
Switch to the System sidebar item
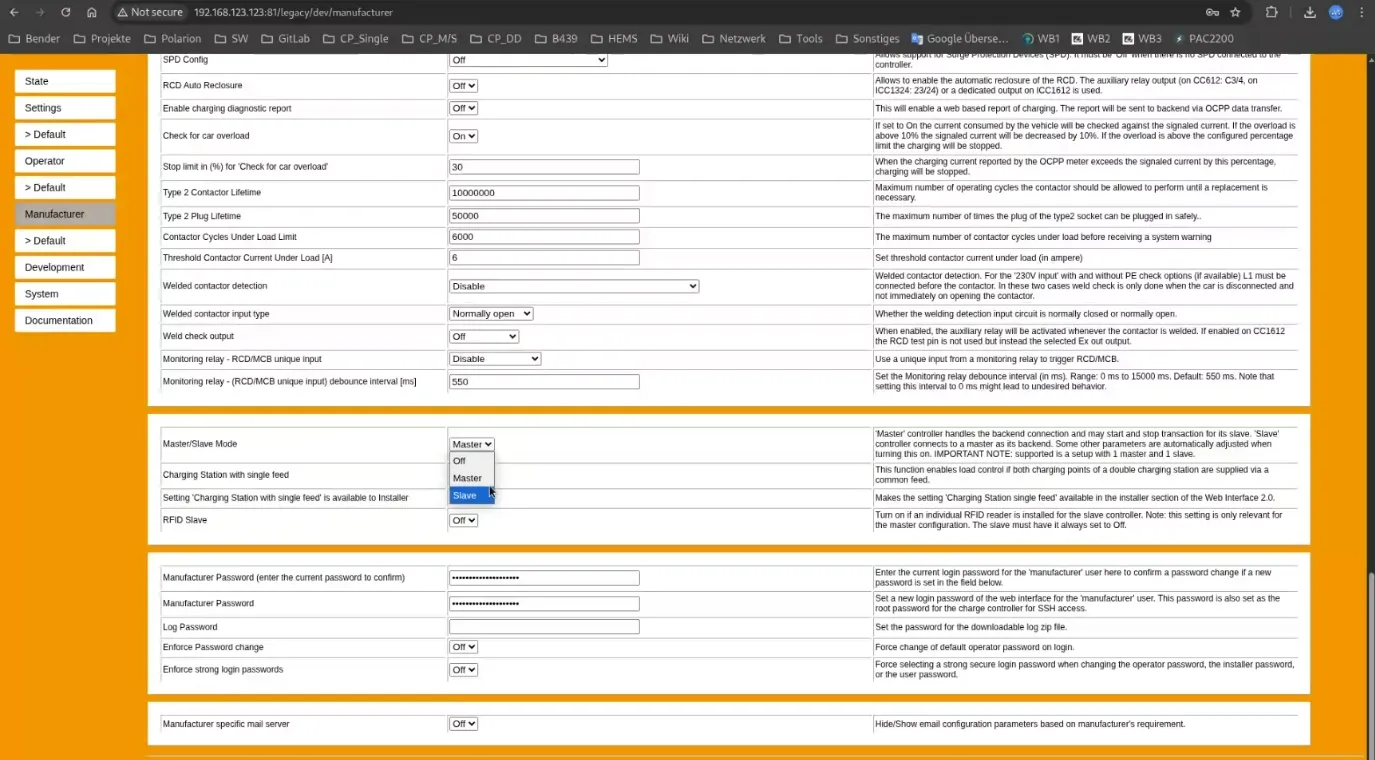point(65,294)
